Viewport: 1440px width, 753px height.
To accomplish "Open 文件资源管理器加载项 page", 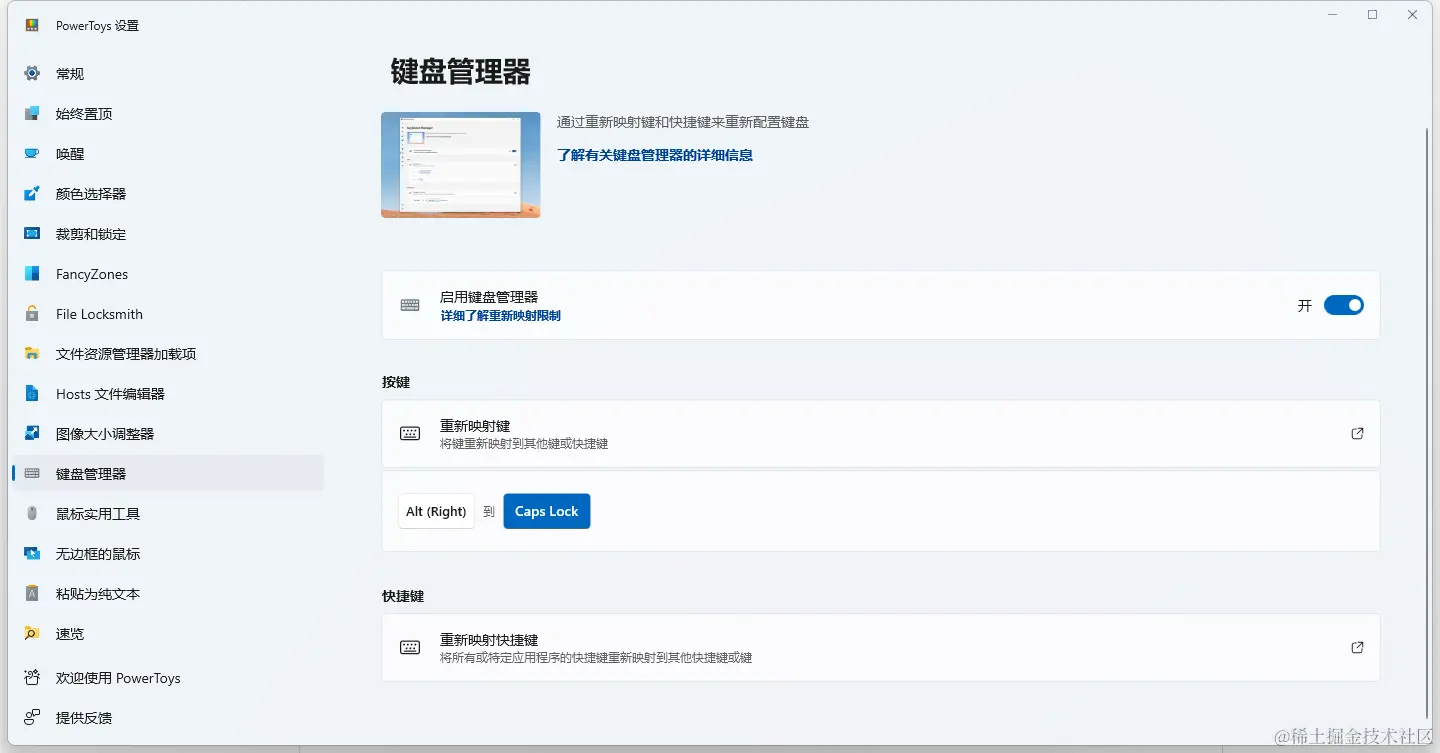I will pos(167,354).
